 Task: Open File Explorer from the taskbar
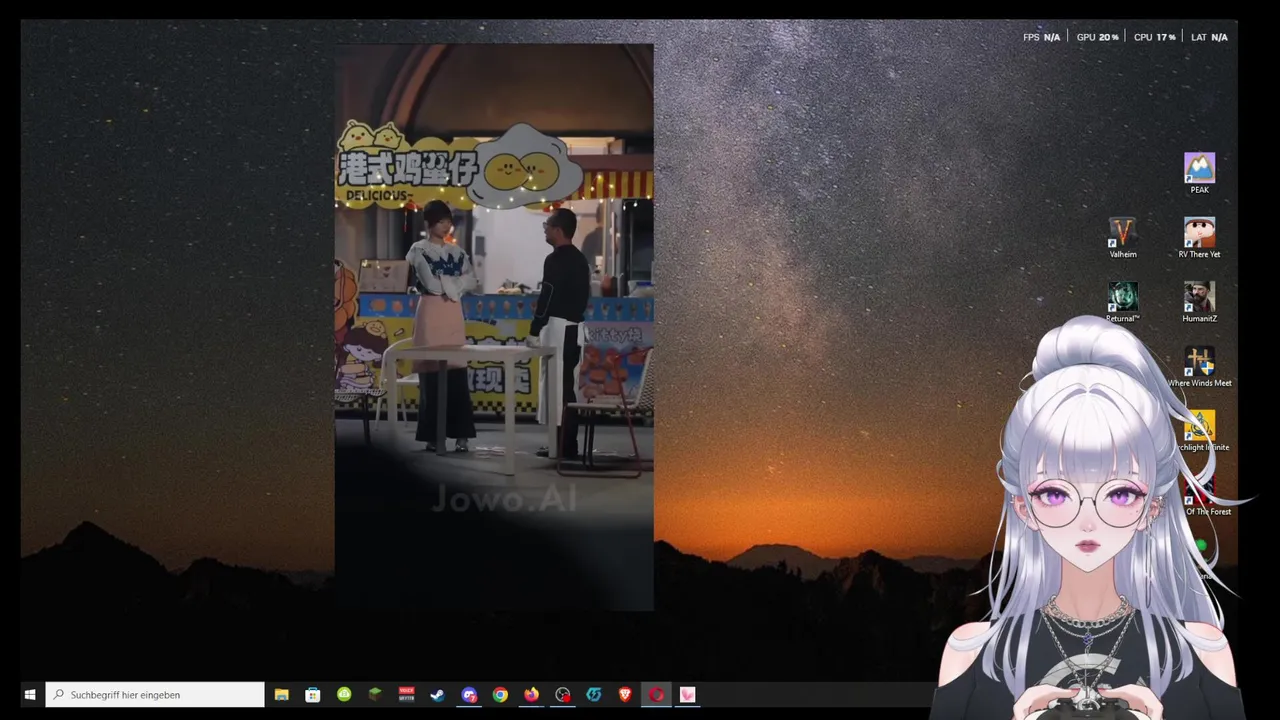point(282,694)
